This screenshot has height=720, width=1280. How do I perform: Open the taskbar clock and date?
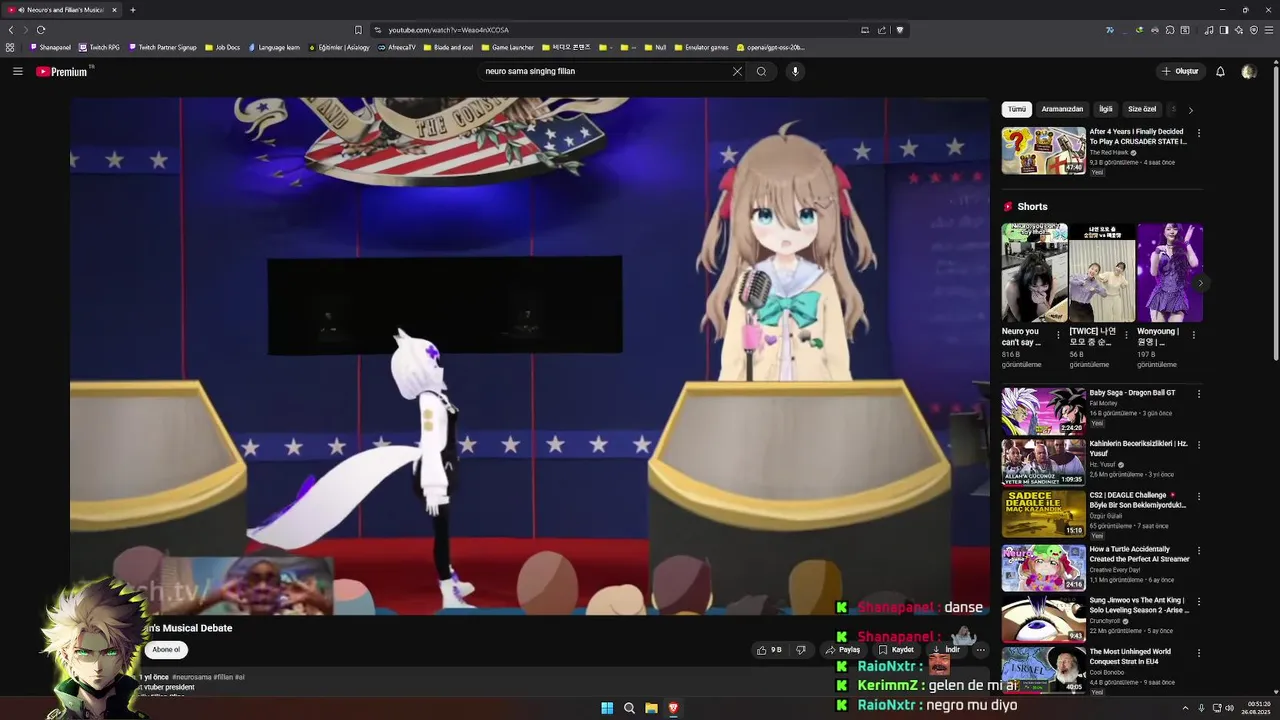[x=1258, y=708]
